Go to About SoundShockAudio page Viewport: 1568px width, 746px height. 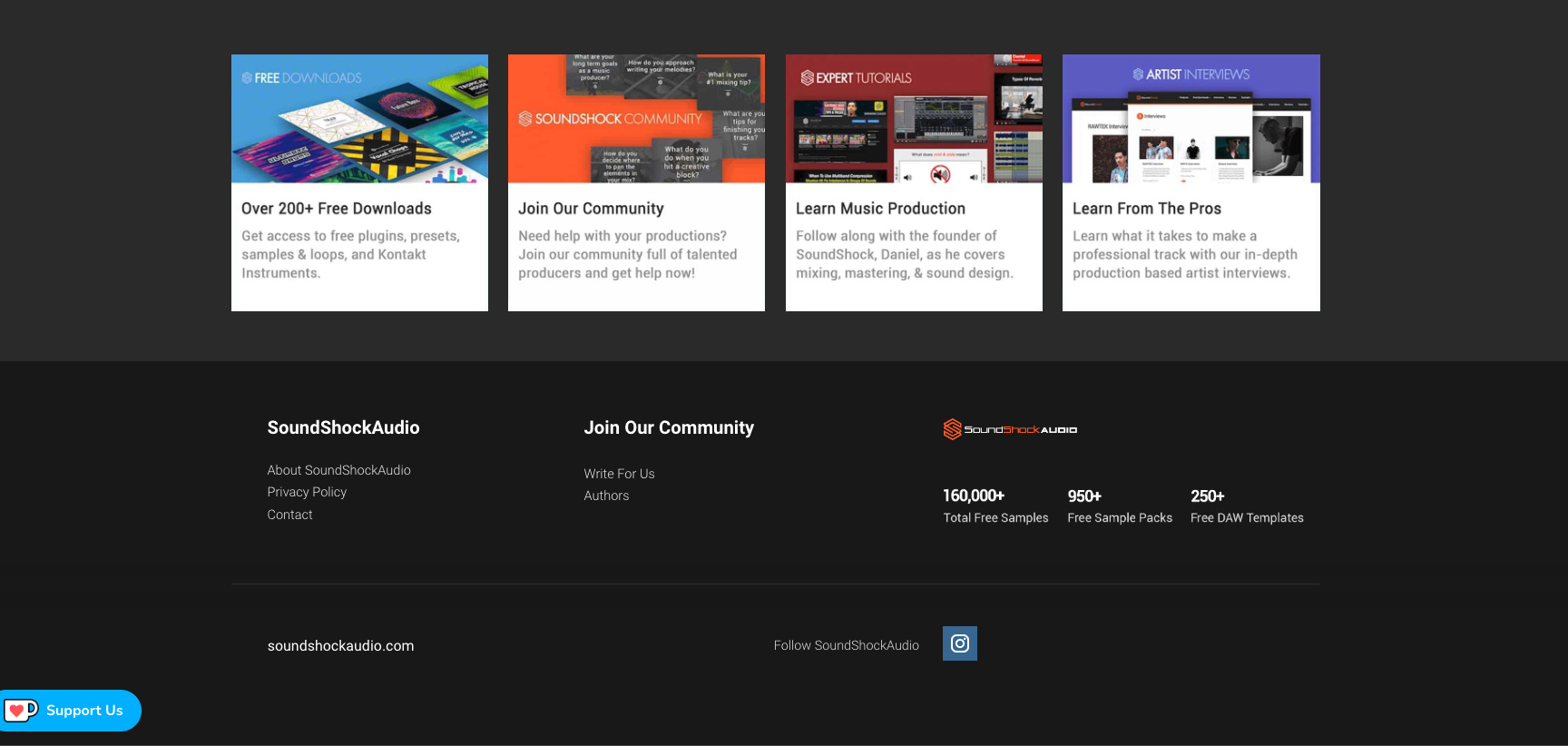[338, 470]
